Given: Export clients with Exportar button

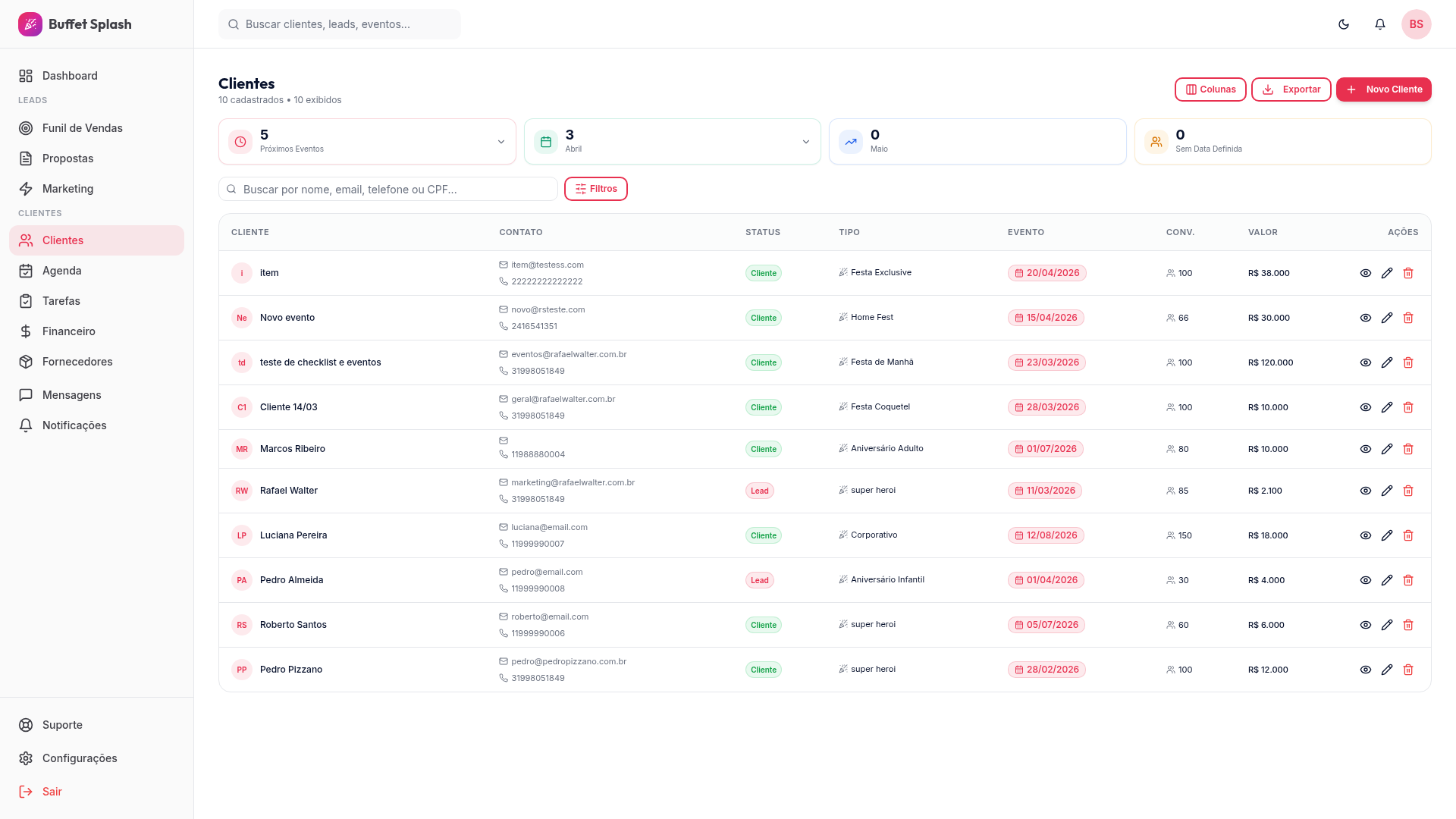Looking at the screenshot, I should tap(1291, 89).
